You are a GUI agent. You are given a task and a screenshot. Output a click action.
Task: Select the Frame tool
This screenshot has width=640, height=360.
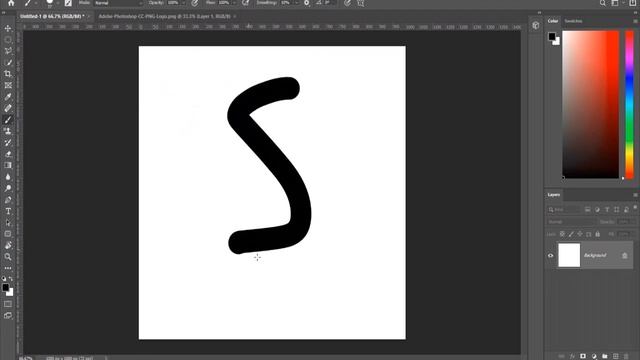tap(8, 85)
